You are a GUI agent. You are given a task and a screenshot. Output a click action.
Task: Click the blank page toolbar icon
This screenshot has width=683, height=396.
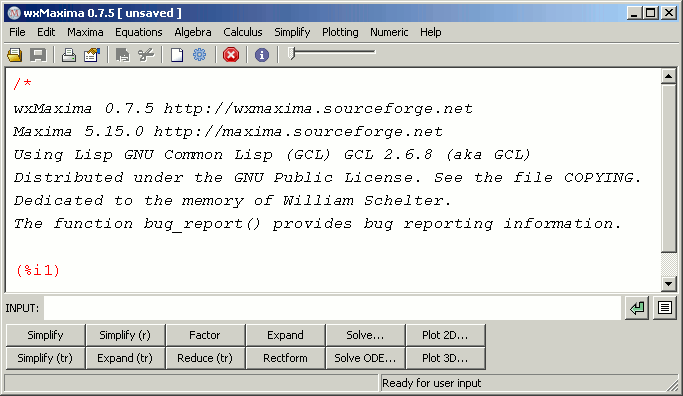pos(176,55)
